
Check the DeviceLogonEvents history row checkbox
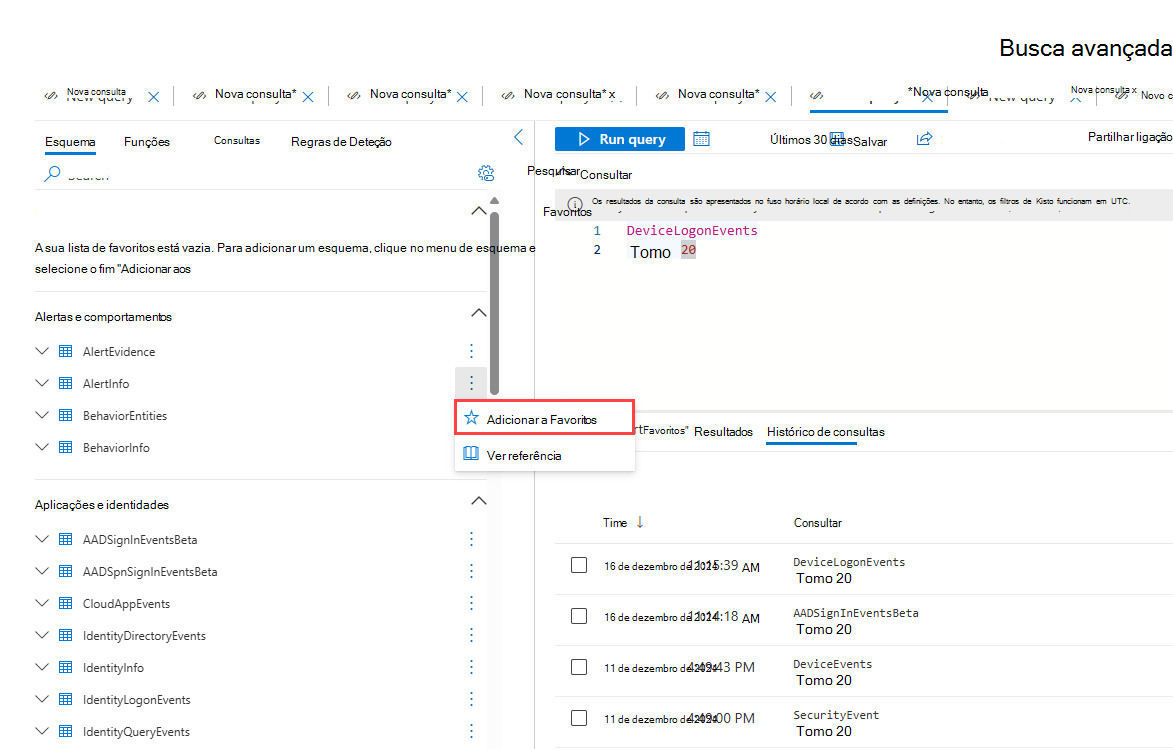click(579, 565)
